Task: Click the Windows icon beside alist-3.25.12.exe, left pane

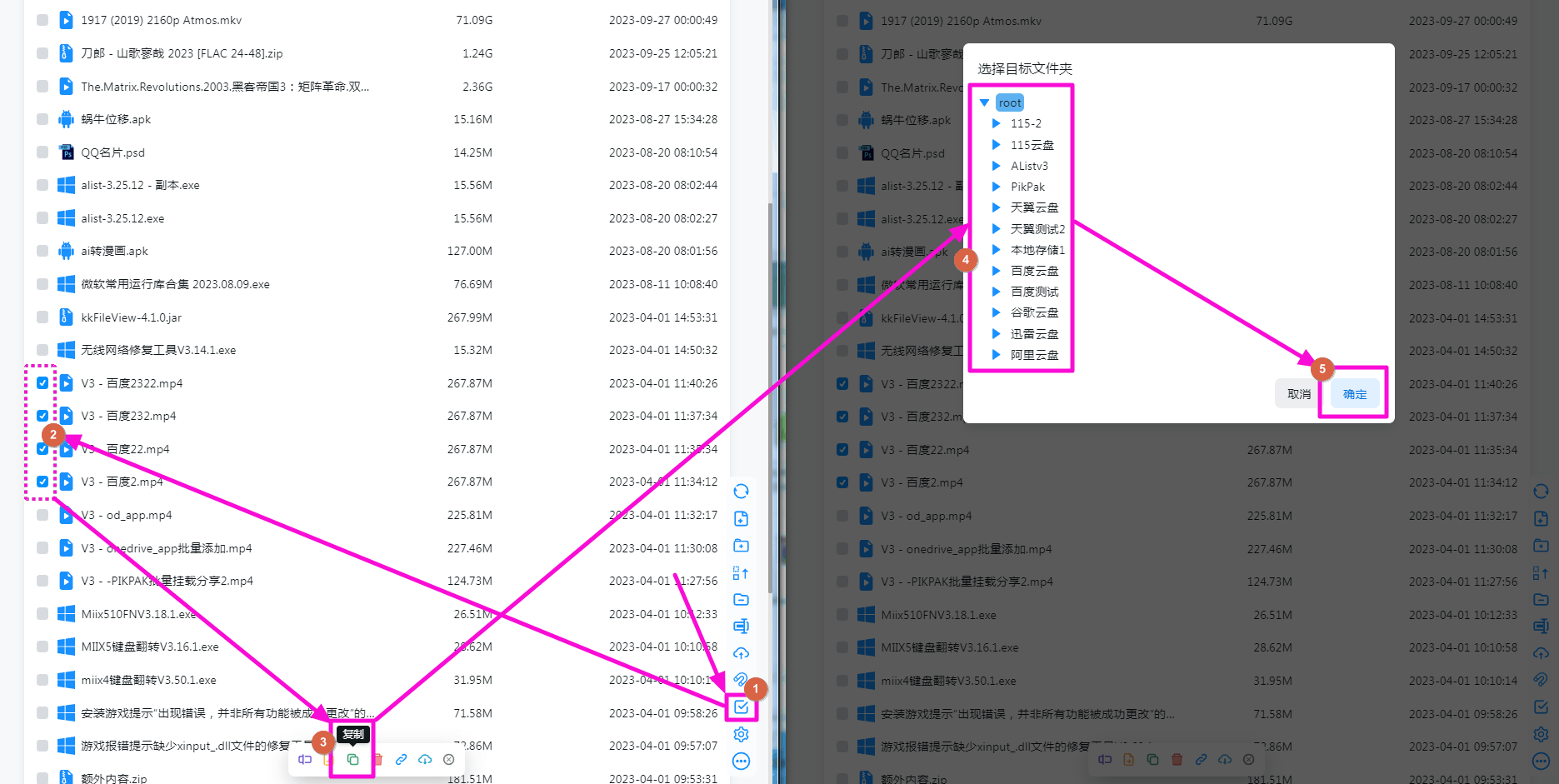Action: coord(66,217)
